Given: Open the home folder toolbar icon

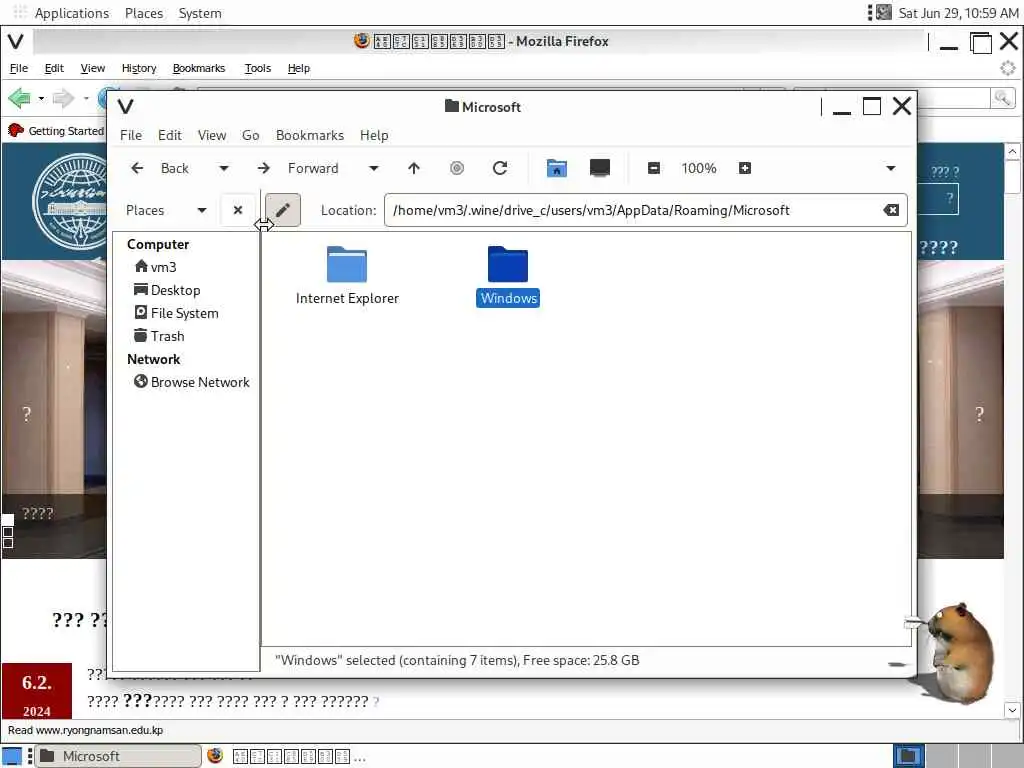Looking at the screenshot, I should (556, 168).
